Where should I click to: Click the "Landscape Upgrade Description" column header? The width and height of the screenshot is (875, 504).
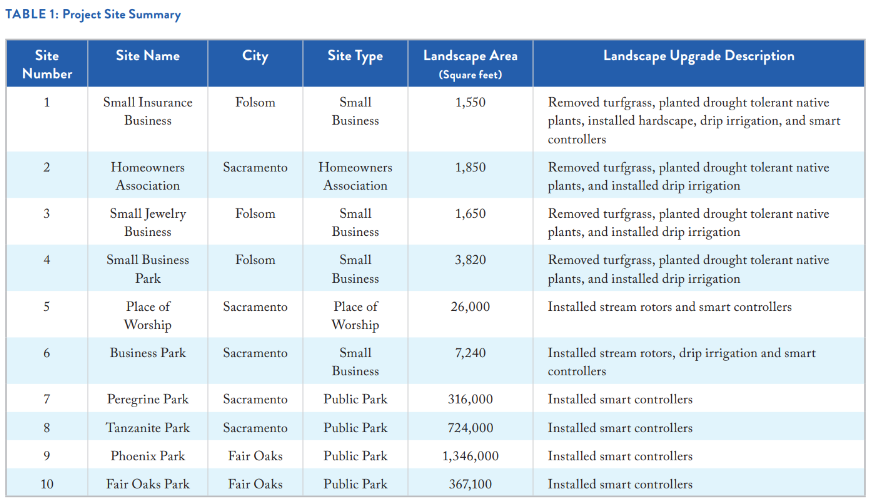(698, 56)
